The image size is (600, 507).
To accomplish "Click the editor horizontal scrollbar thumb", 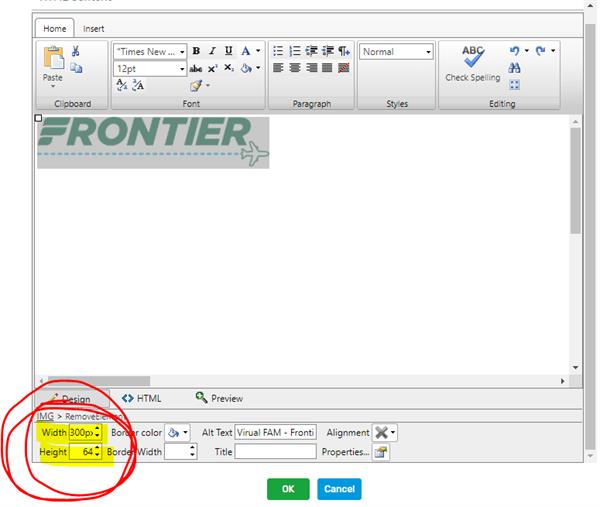I will pos(99,381).
